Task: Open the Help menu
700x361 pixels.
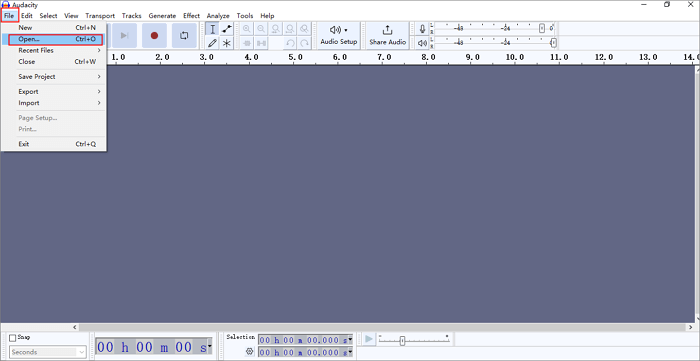Action: pos(267,16)
